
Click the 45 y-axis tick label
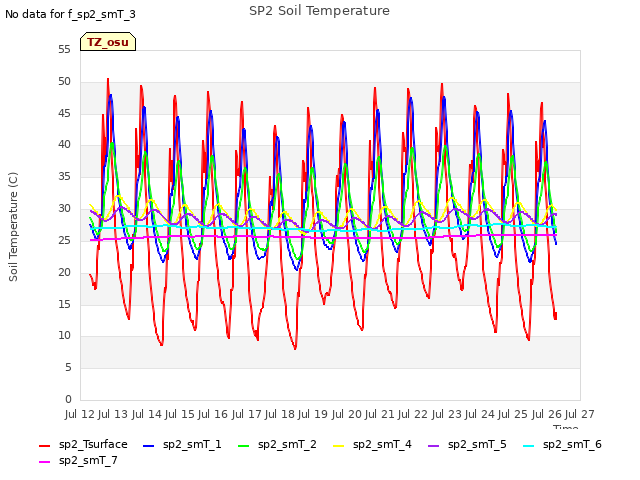pyautogui.click(x=64, y=113)
